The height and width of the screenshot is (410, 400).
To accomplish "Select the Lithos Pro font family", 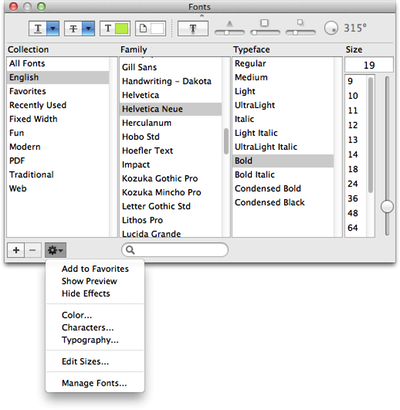I will pos(171,220).
